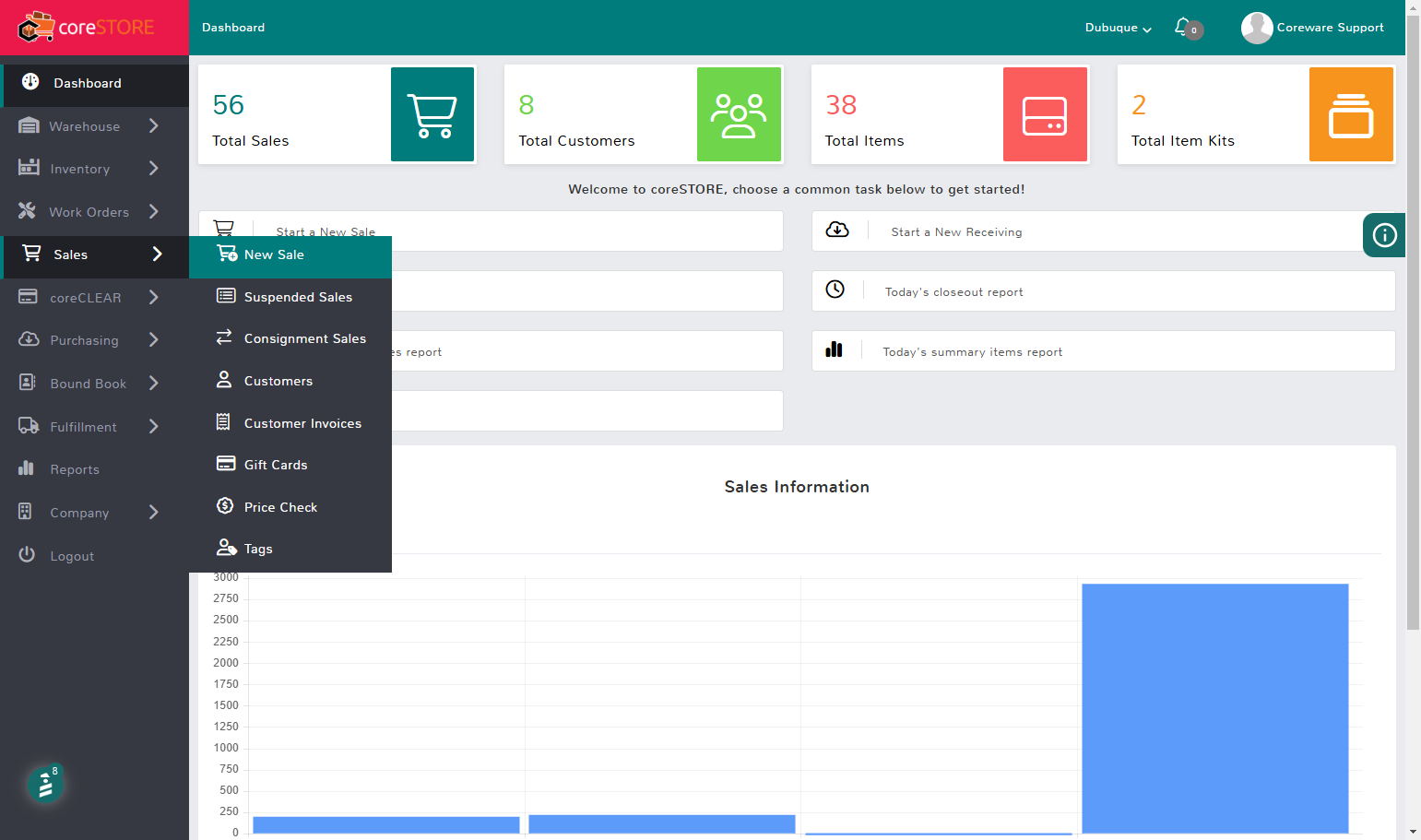Expand the Purchasing sidebar menu

pyautogui.click(x=94, y=340)
